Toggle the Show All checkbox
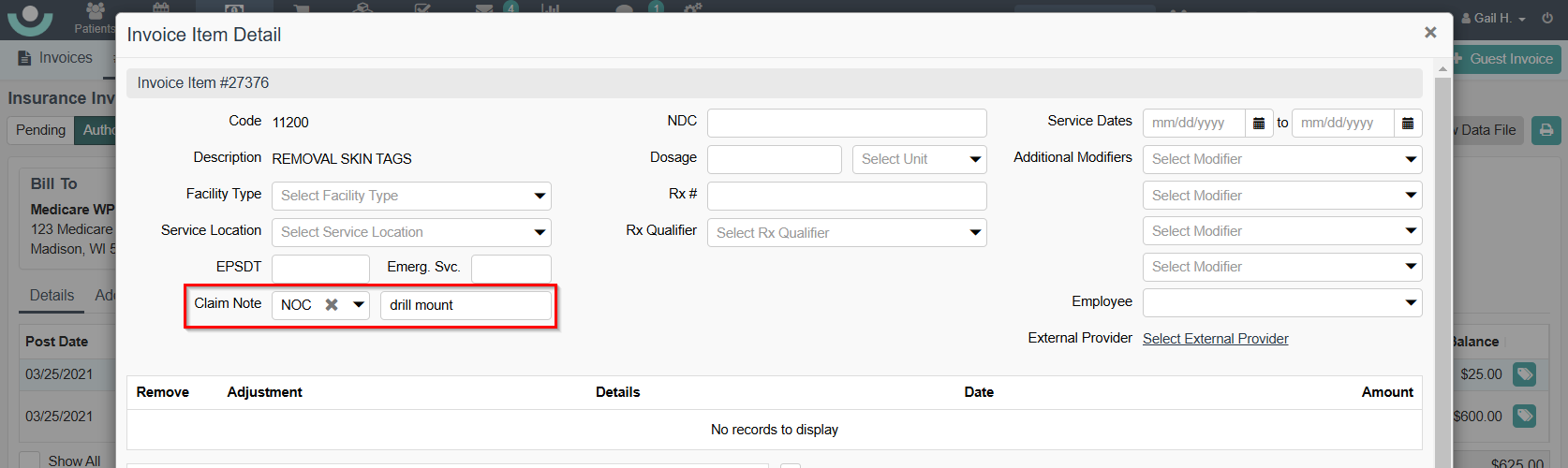This screenshot has height=468, width=1568. pyautogui.click(x=30, y=461)
